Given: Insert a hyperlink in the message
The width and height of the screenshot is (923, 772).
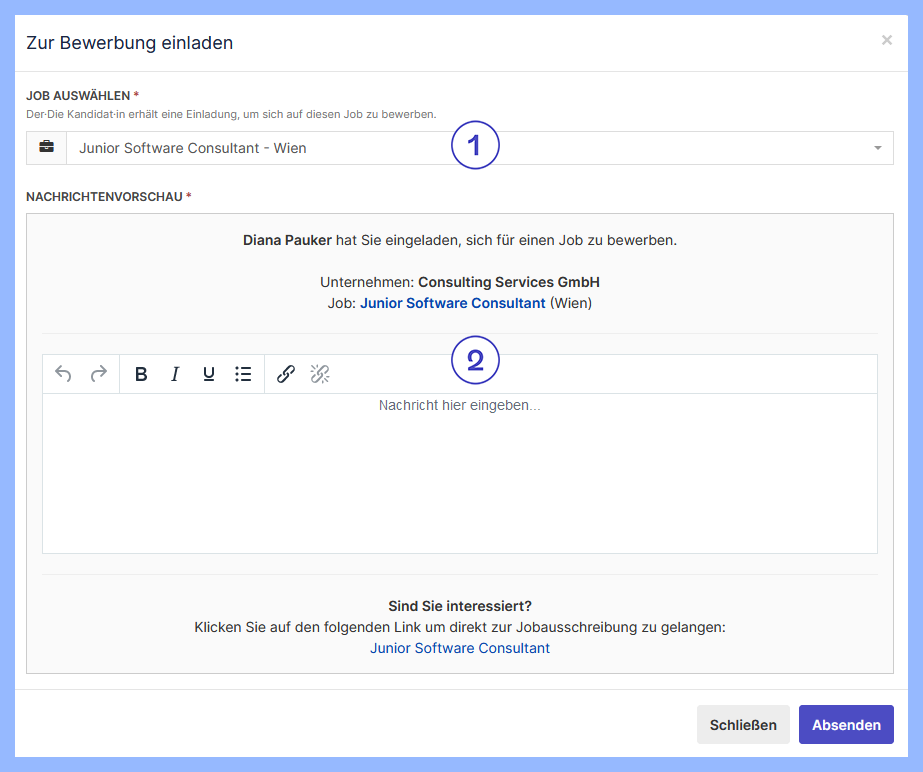Looking at the screenshot, I should tap(286, 374).
